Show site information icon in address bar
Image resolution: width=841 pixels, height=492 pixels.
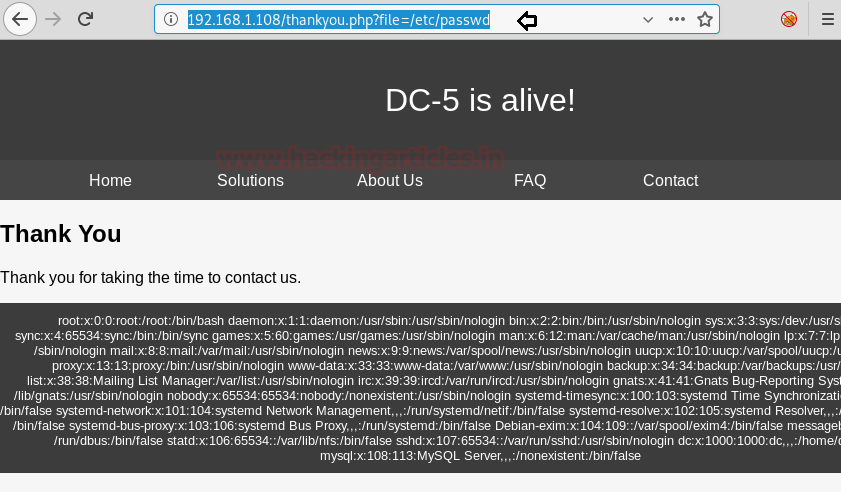tap(171, 19)
